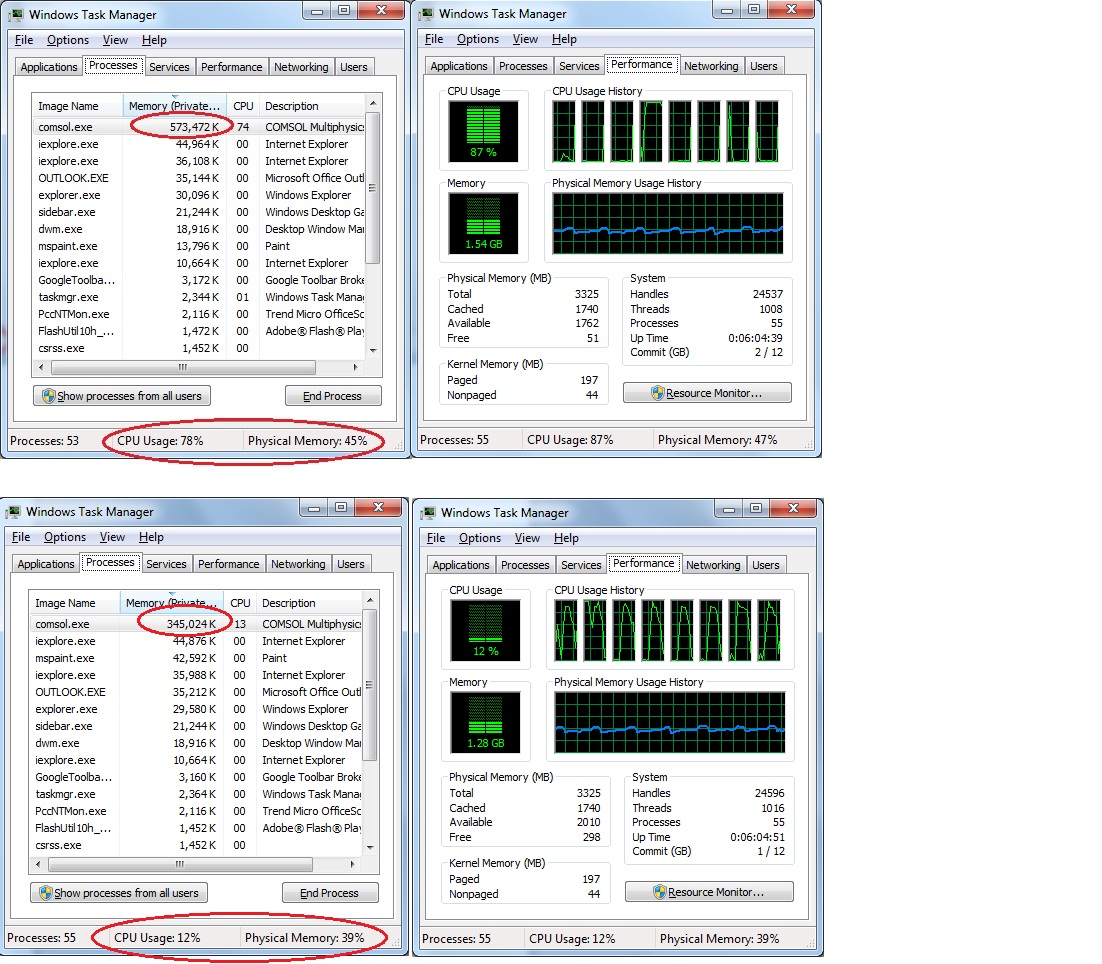Click right arrow of top-left horizontal scrollbar
1102x964 pixels.
[x=356, y=367]
